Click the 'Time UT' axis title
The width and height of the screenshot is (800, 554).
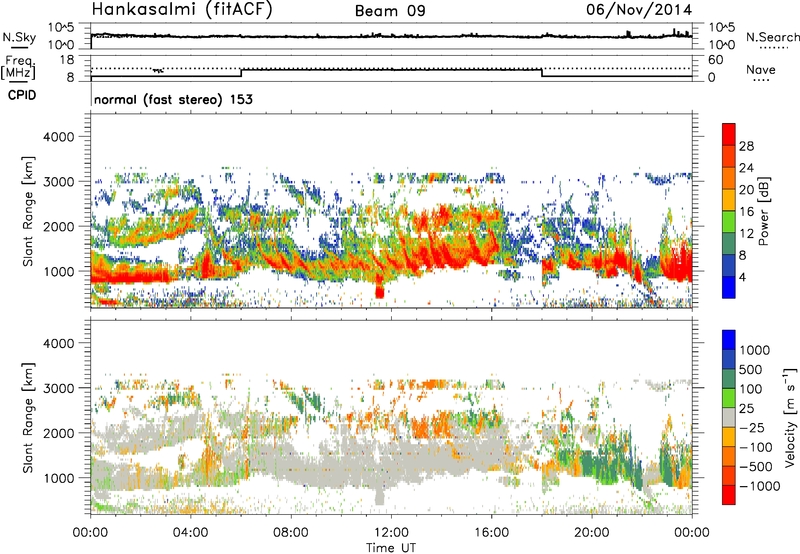pyautogui.click(x=391, y=548)
